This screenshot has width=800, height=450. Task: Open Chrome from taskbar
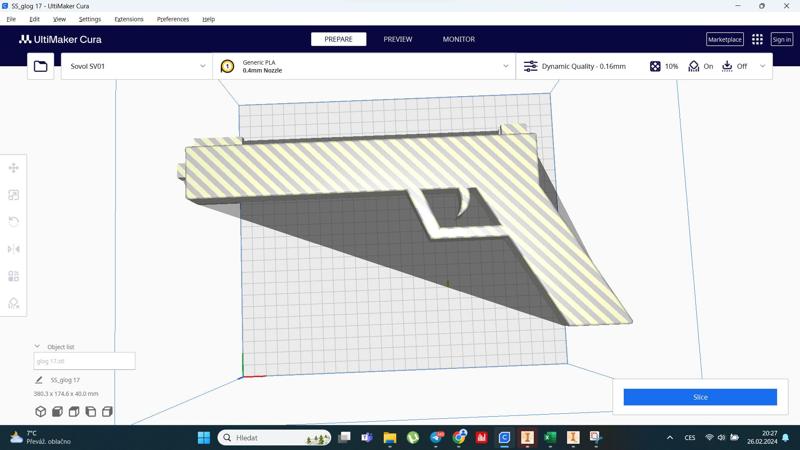pyautogui.click(x=459, y=438)
